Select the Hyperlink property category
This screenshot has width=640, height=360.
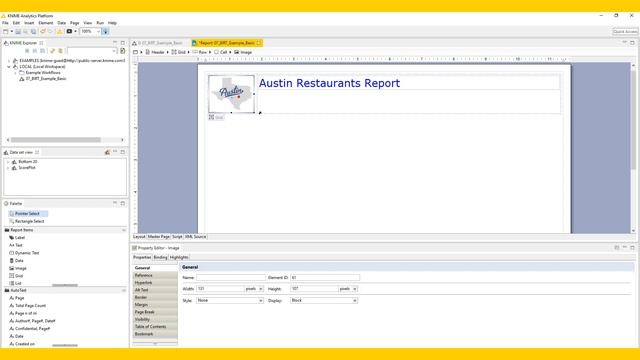[x=155, y=283]
